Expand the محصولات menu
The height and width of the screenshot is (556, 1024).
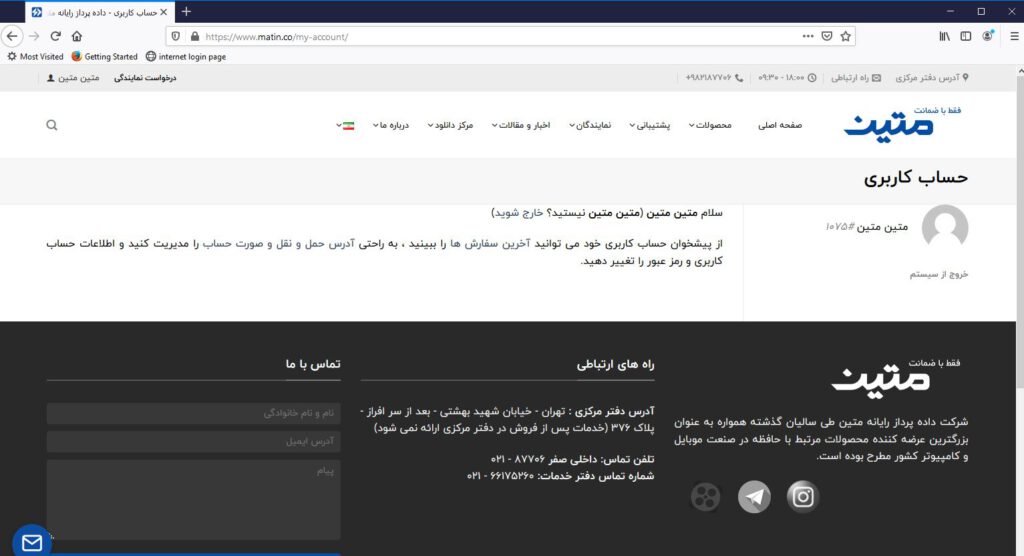coord(710,125)
